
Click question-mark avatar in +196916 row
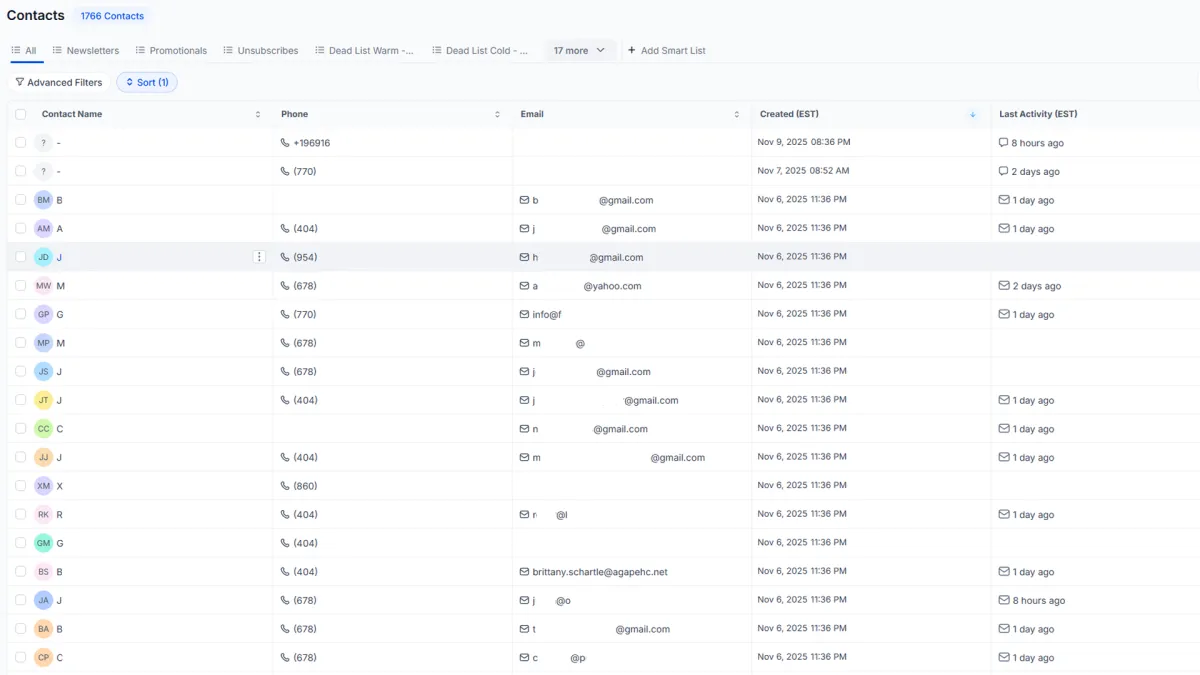tap(43, 143)
